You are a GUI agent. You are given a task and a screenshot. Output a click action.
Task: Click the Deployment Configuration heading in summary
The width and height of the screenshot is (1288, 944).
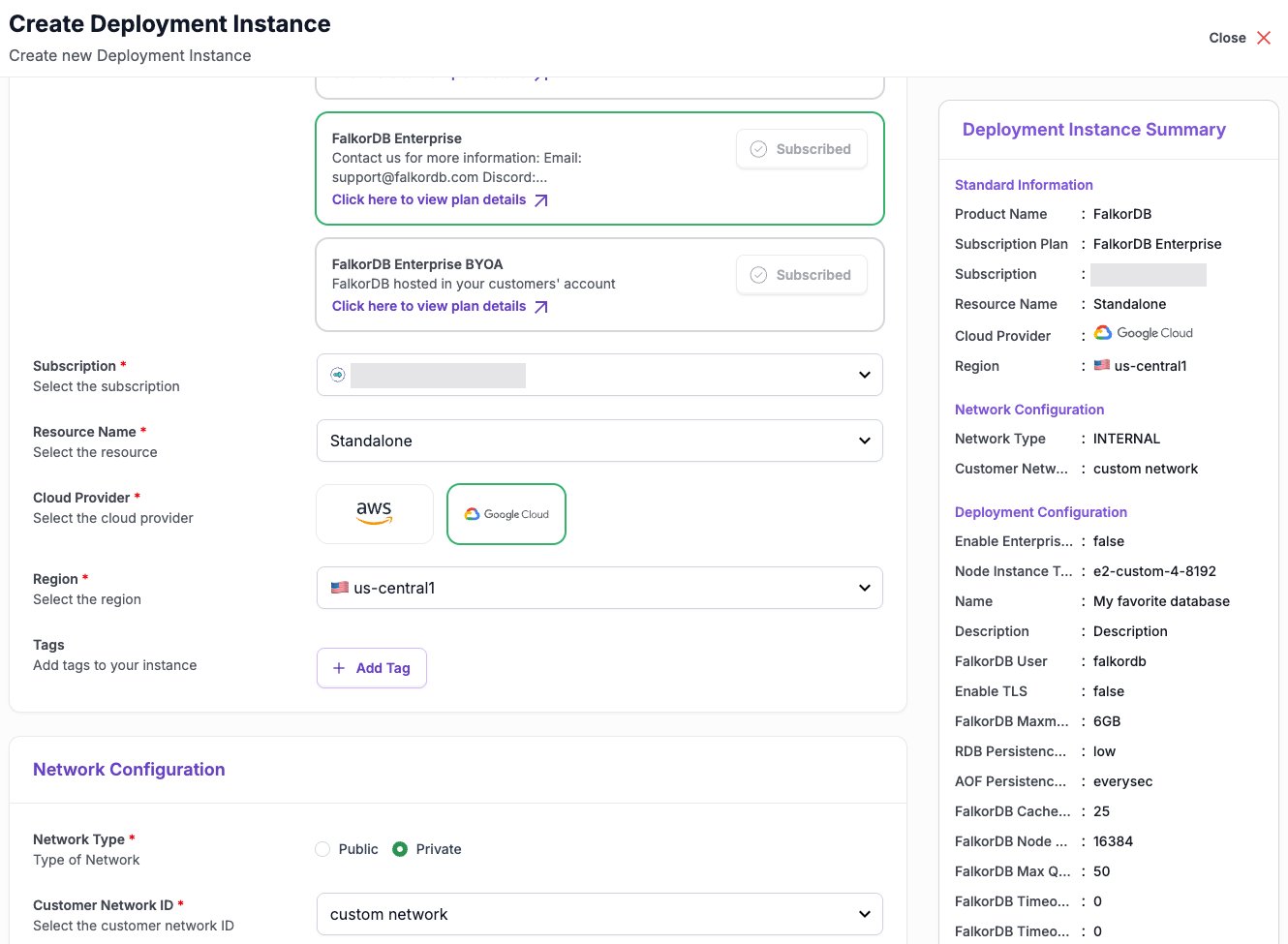[1041, 512]
